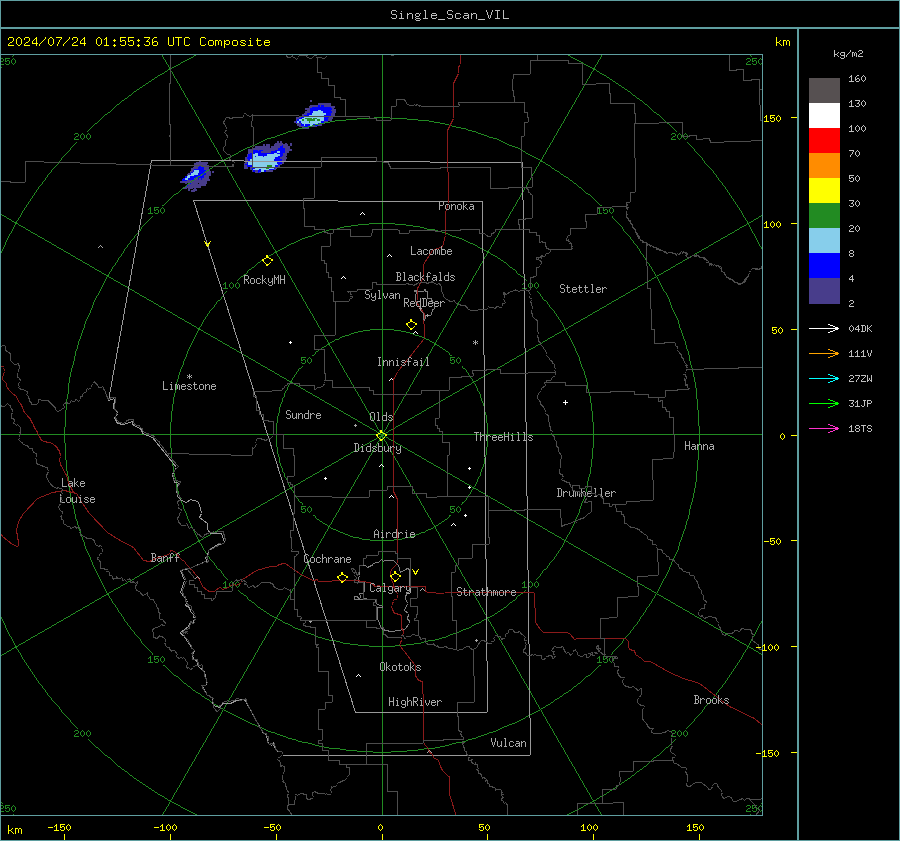Select the yellow 30-50 legend swatch
This screenshot has height=841, width=900.
point(824,191)
